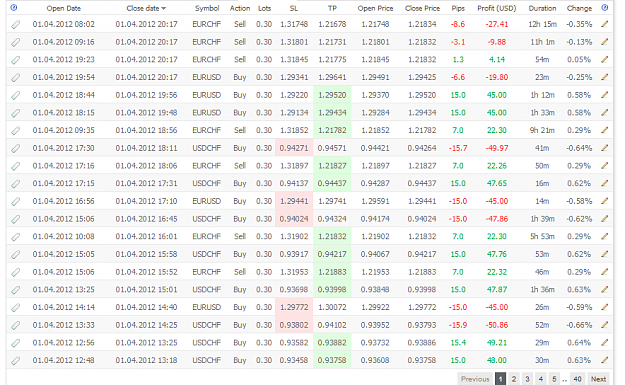Sort table by Lots header
Viewport: 625px width, 385px height.
click(264, 8)
